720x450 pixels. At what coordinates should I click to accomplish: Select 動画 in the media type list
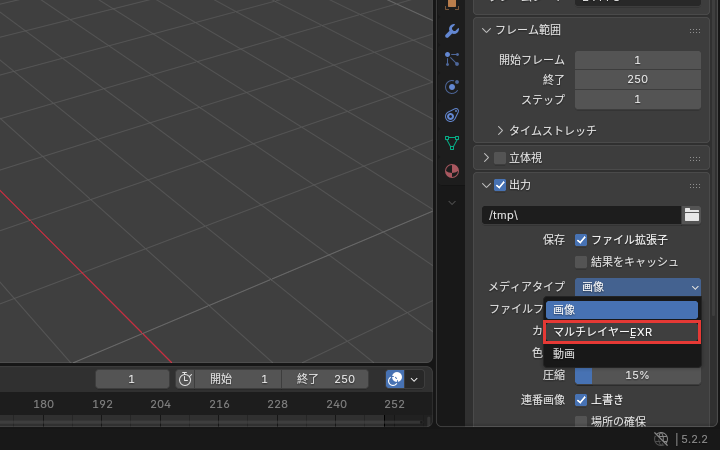622,354
